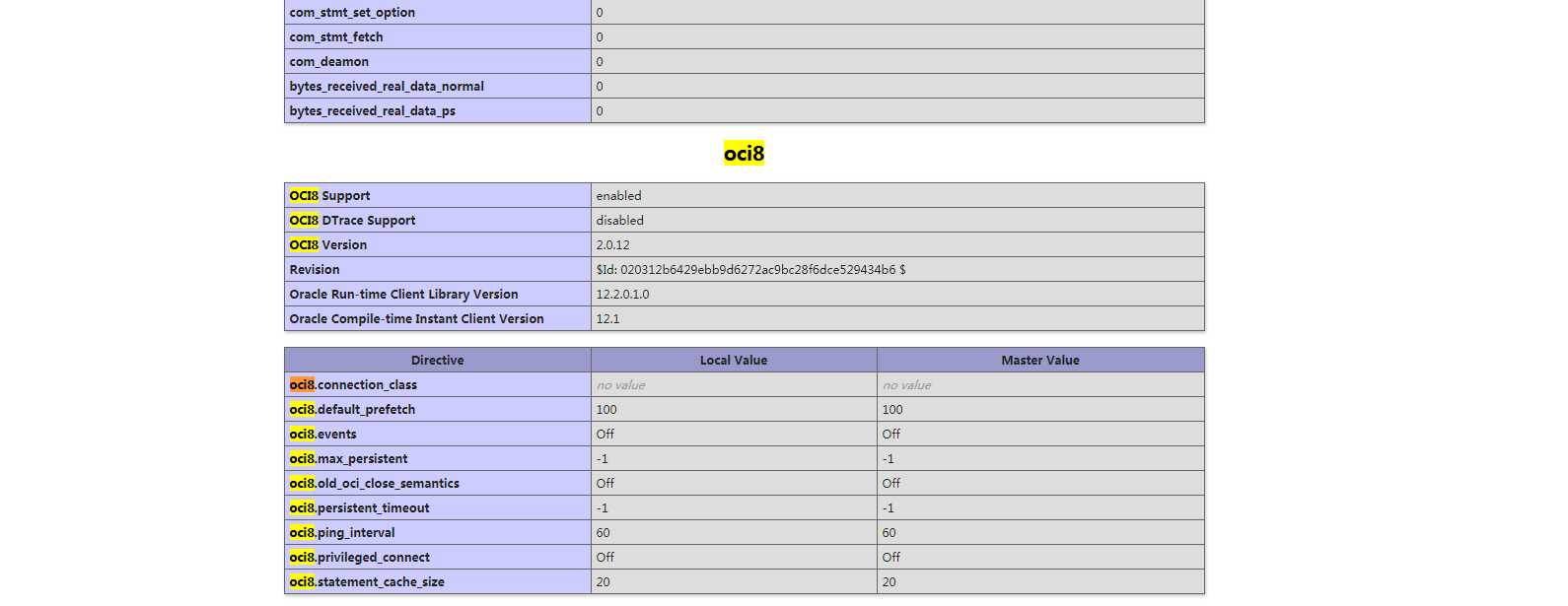Select the oci8.max_persistent directive
The height and width of the screenshot is (606, 1568).
pyautogui.click(x=348, y=458)
